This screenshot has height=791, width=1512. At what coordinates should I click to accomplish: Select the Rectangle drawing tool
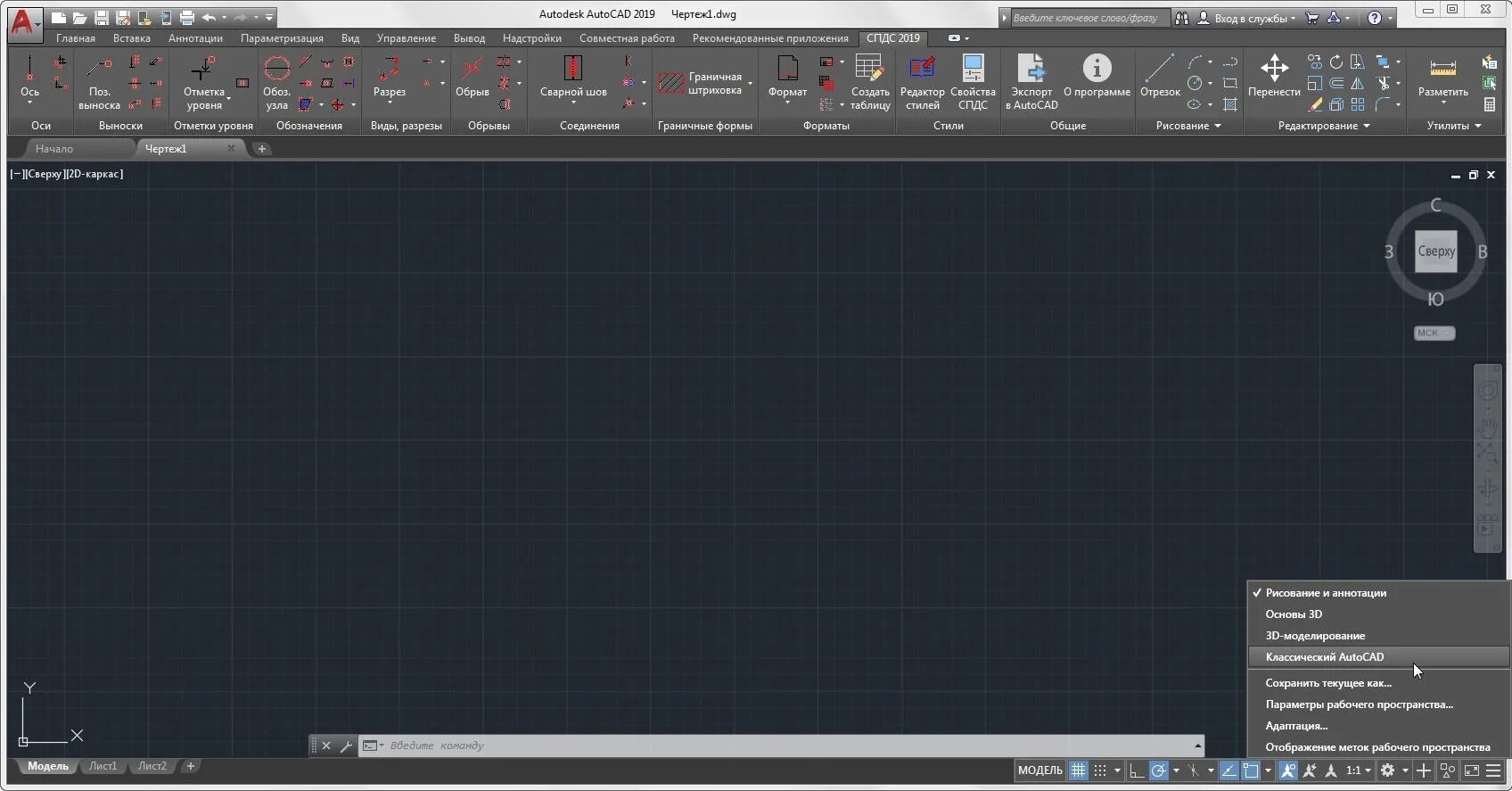click(1230, 83)
